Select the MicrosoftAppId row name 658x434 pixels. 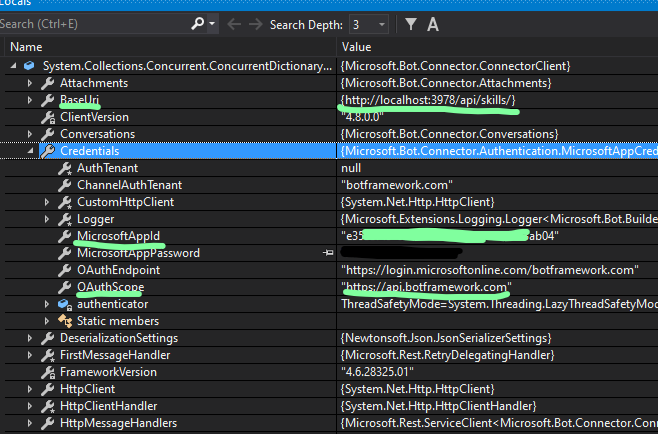[118, 236]
